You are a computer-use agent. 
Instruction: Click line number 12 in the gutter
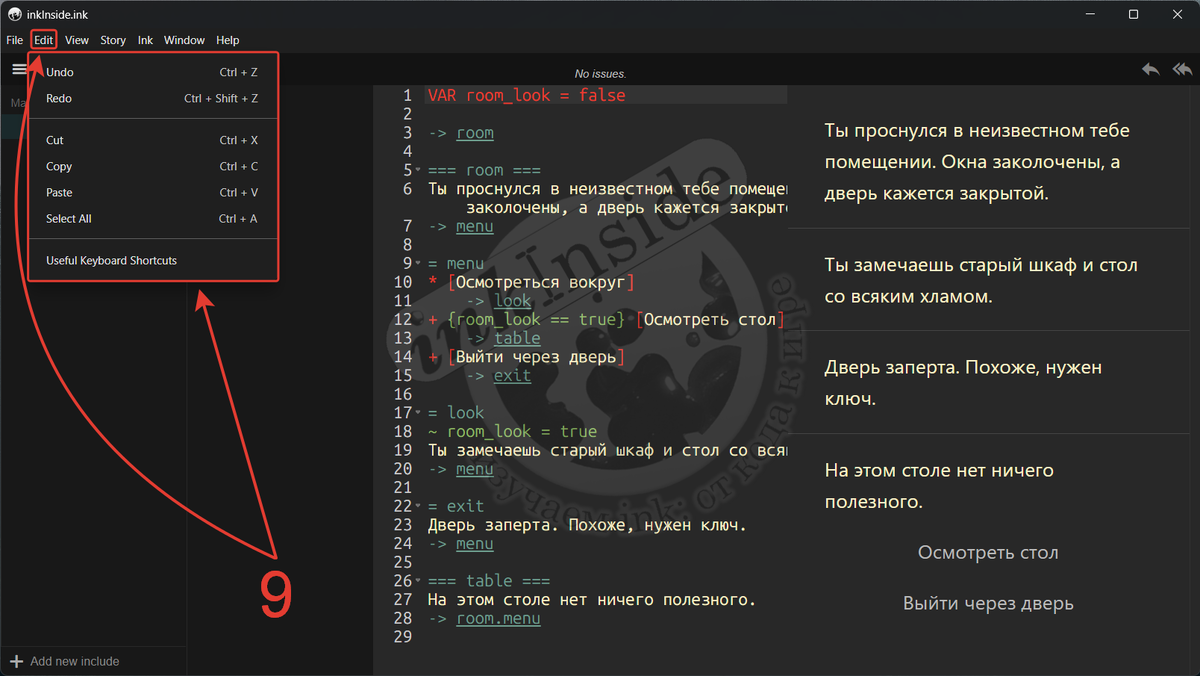(x=402, y=320)
